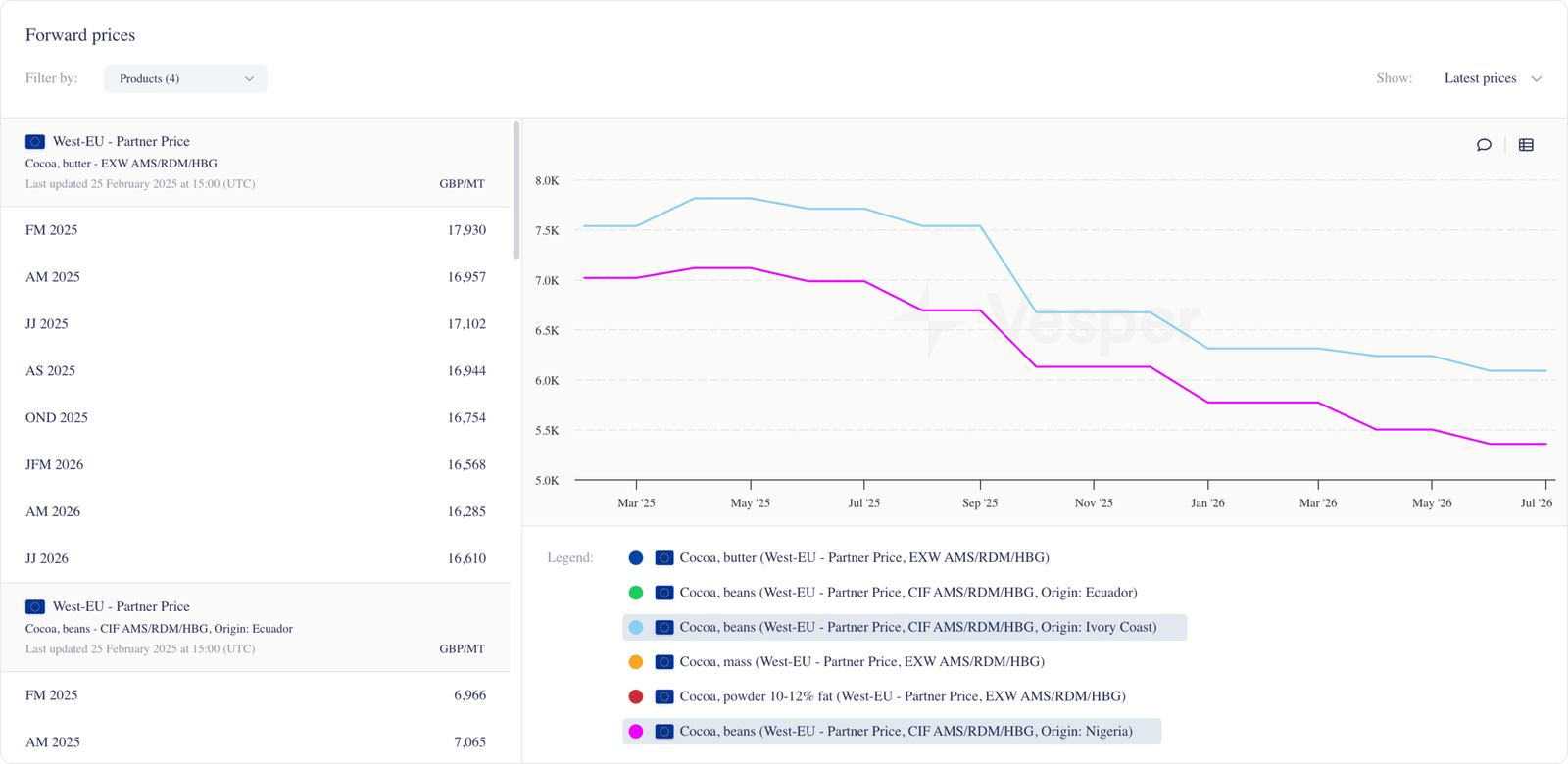Viewport: 1568px width, 764px height.
Task: Click EU flag next to Nigeria beans legend
Action: [664, 732]
